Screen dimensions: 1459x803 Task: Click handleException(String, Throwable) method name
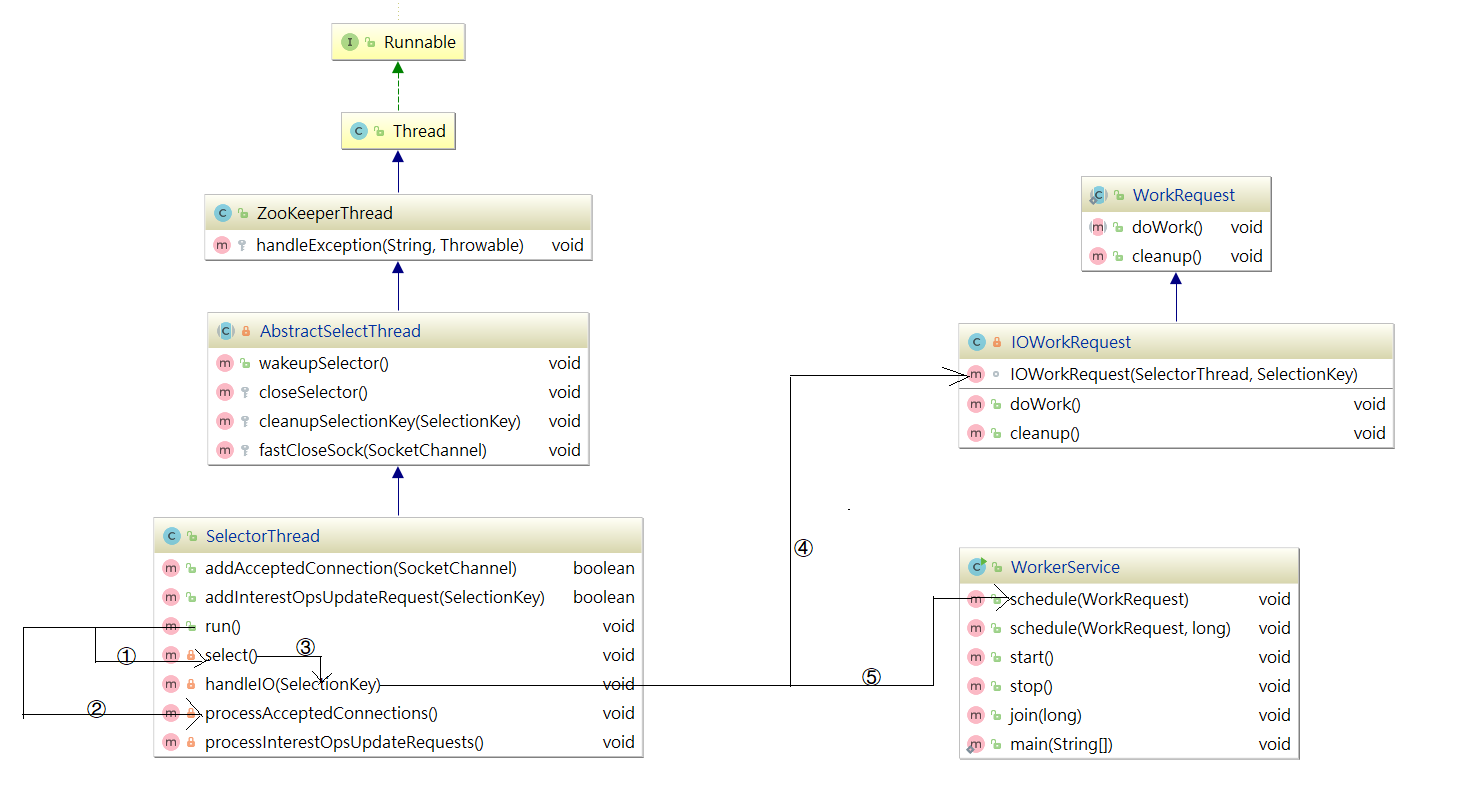point(390,245)
